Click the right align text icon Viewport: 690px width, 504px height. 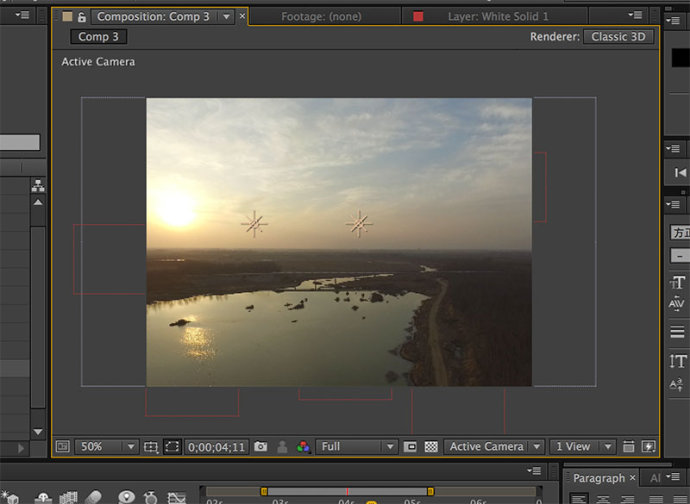coord(628,499)
